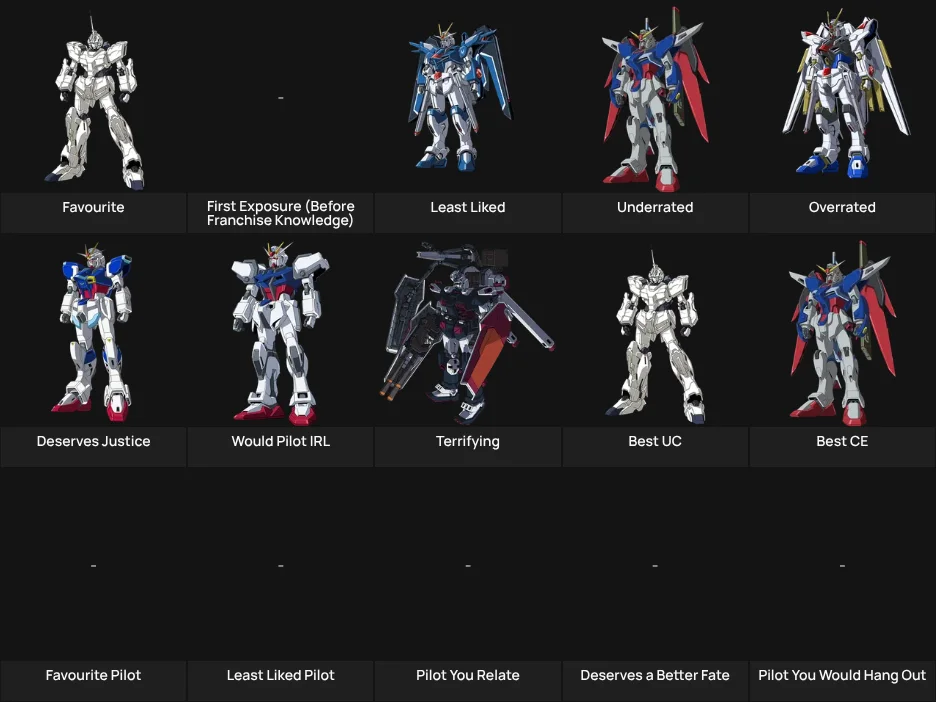The width and height of the screenshot is (936, 702).
Task: Choose the dark armored mecha above Terrifying
Action: pos(467,332)
